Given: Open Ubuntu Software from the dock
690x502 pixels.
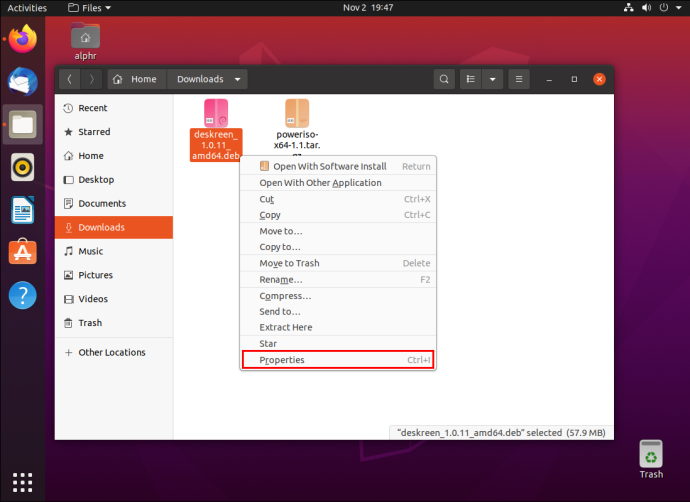Looking at the screenshot, I should (22, 252).
